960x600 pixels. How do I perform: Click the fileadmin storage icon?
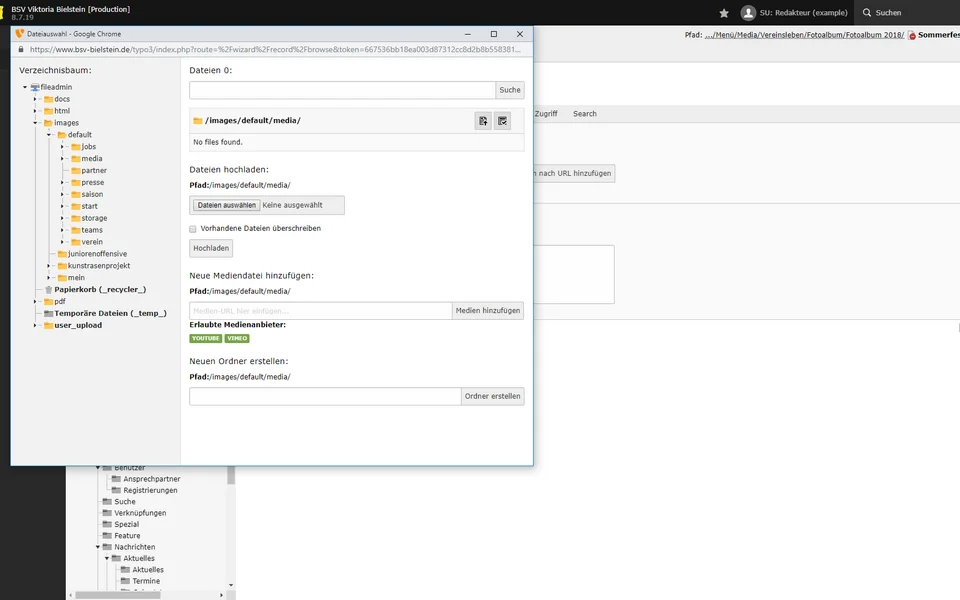pos(35,87)
